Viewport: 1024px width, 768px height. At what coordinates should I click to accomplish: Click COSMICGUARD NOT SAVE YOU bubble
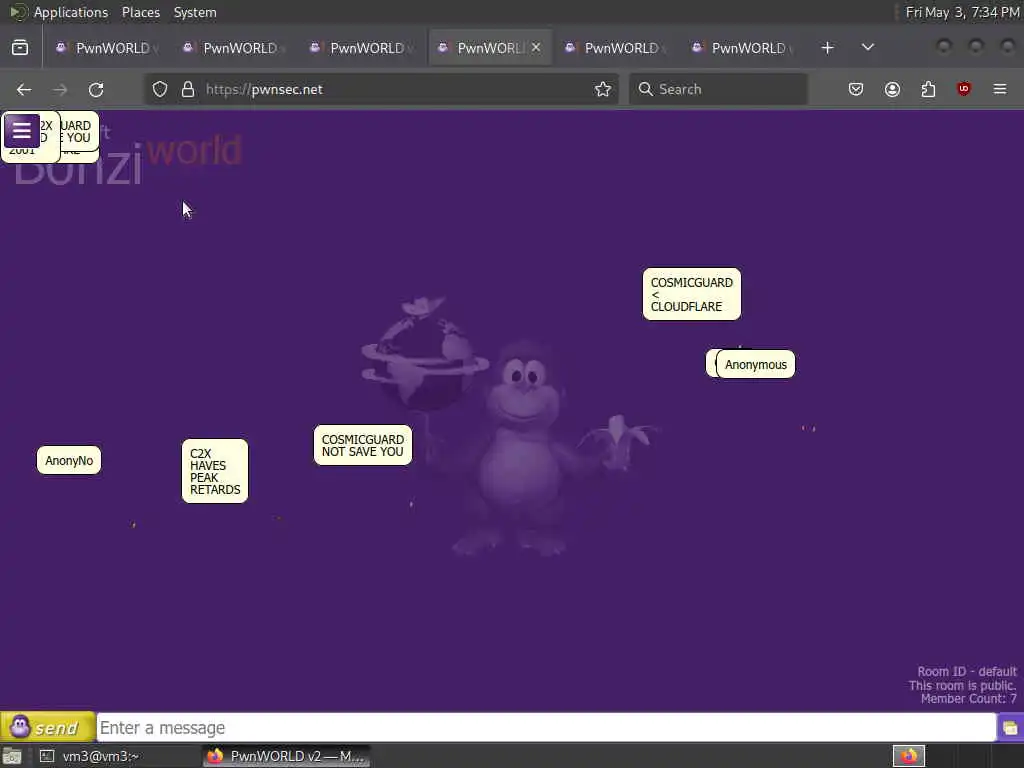(x=362, y=445)
